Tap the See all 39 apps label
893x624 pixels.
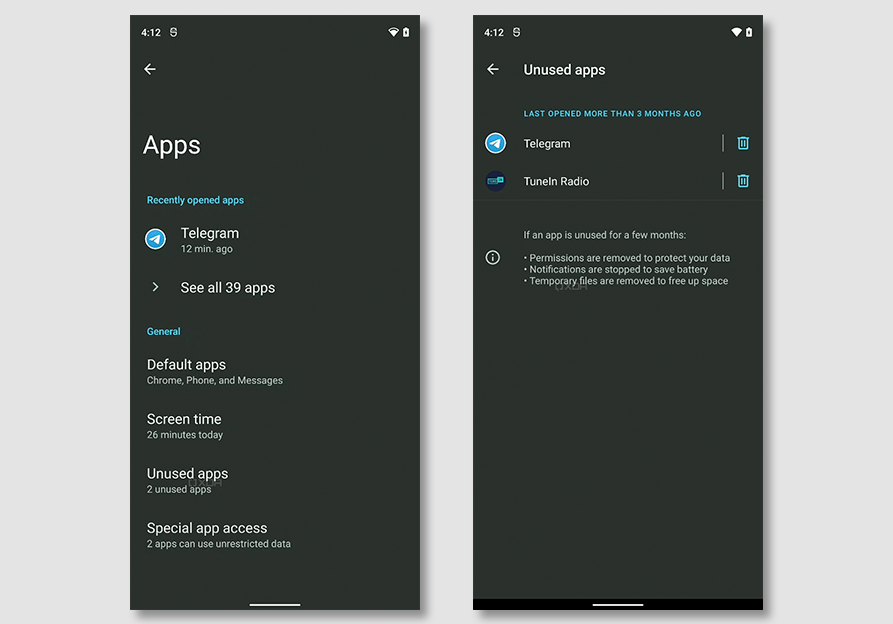click(228, 287)
